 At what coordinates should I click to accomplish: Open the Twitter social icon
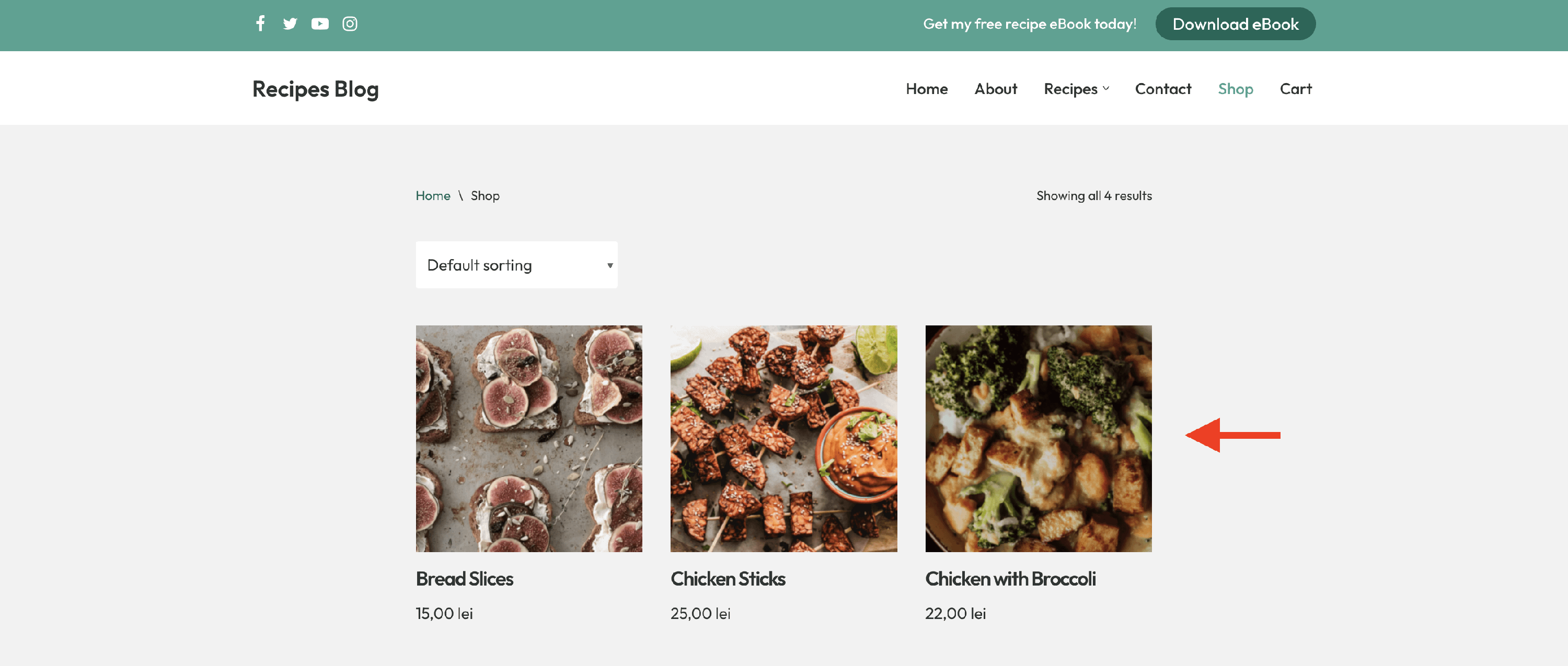pos(290,24)
